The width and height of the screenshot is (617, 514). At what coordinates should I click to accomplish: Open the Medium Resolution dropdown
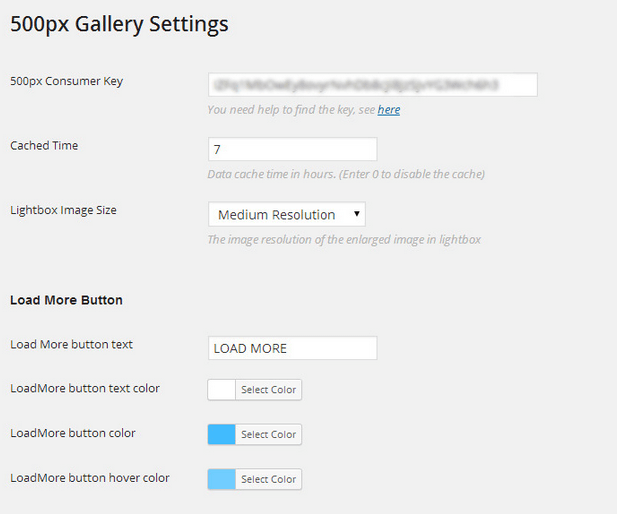tap(286, 214)
